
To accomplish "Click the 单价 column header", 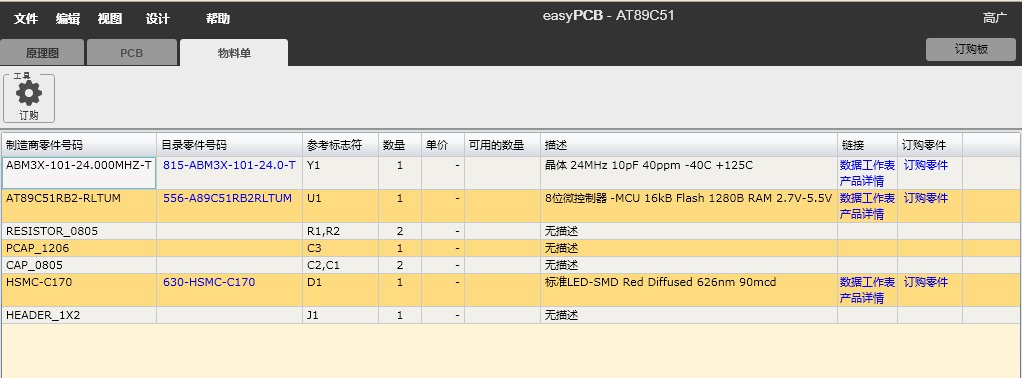I will click(443, 145).
